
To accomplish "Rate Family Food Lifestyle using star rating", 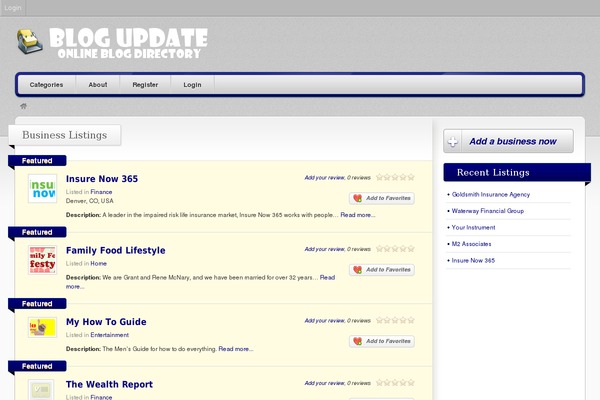I will click(395, 249).
